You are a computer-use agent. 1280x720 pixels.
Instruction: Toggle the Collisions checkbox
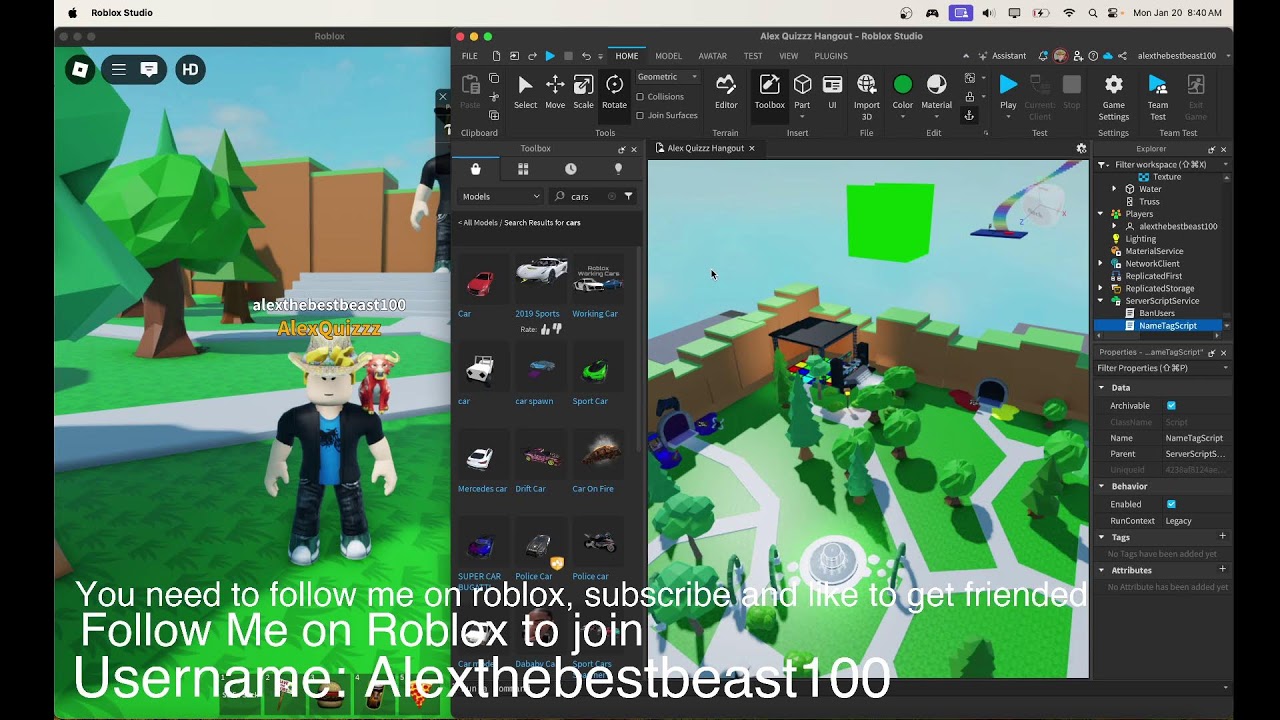(640, 97)
